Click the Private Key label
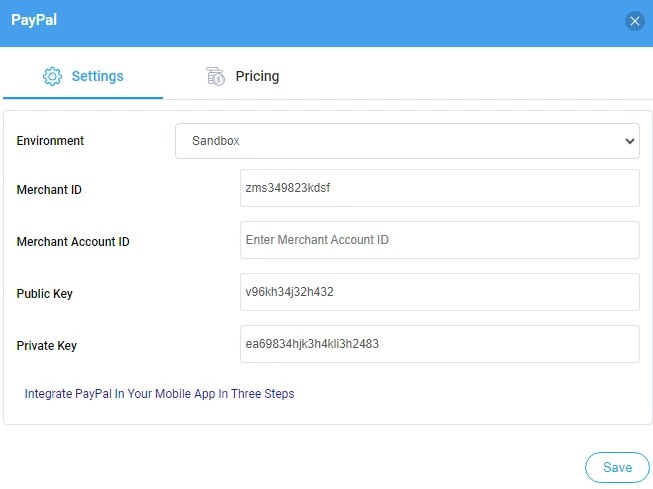The image size is (653, 489). pos(47,346)
